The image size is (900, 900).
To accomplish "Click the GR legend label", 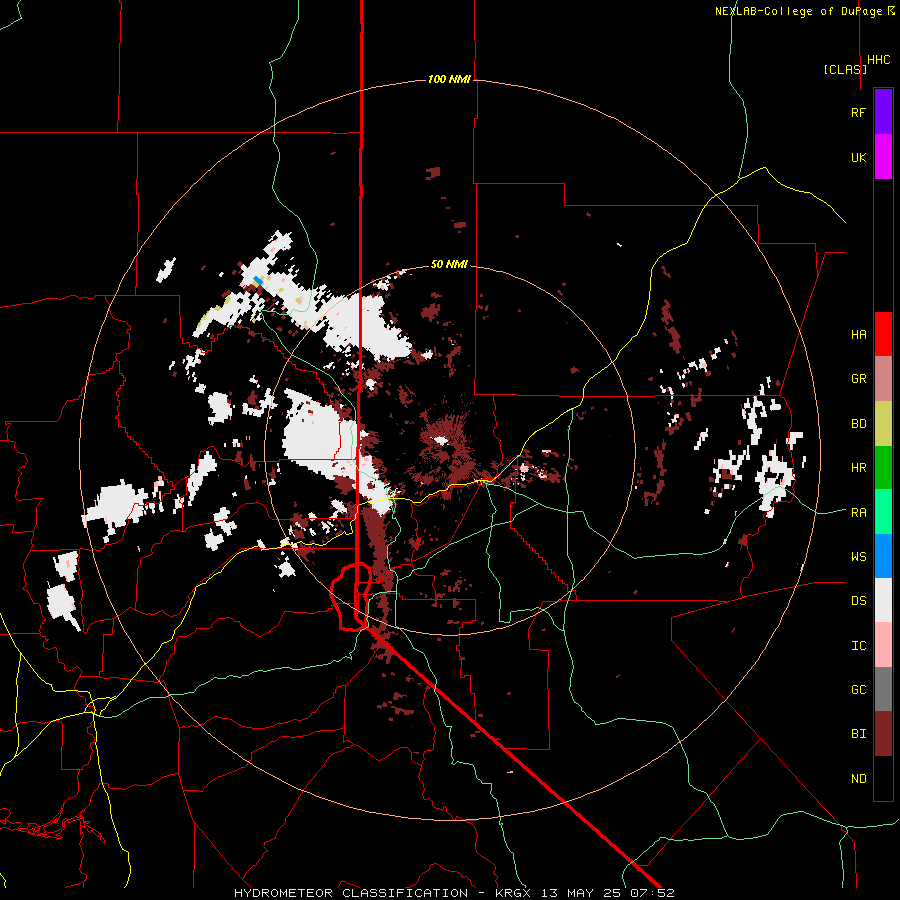I will point(858,379).
